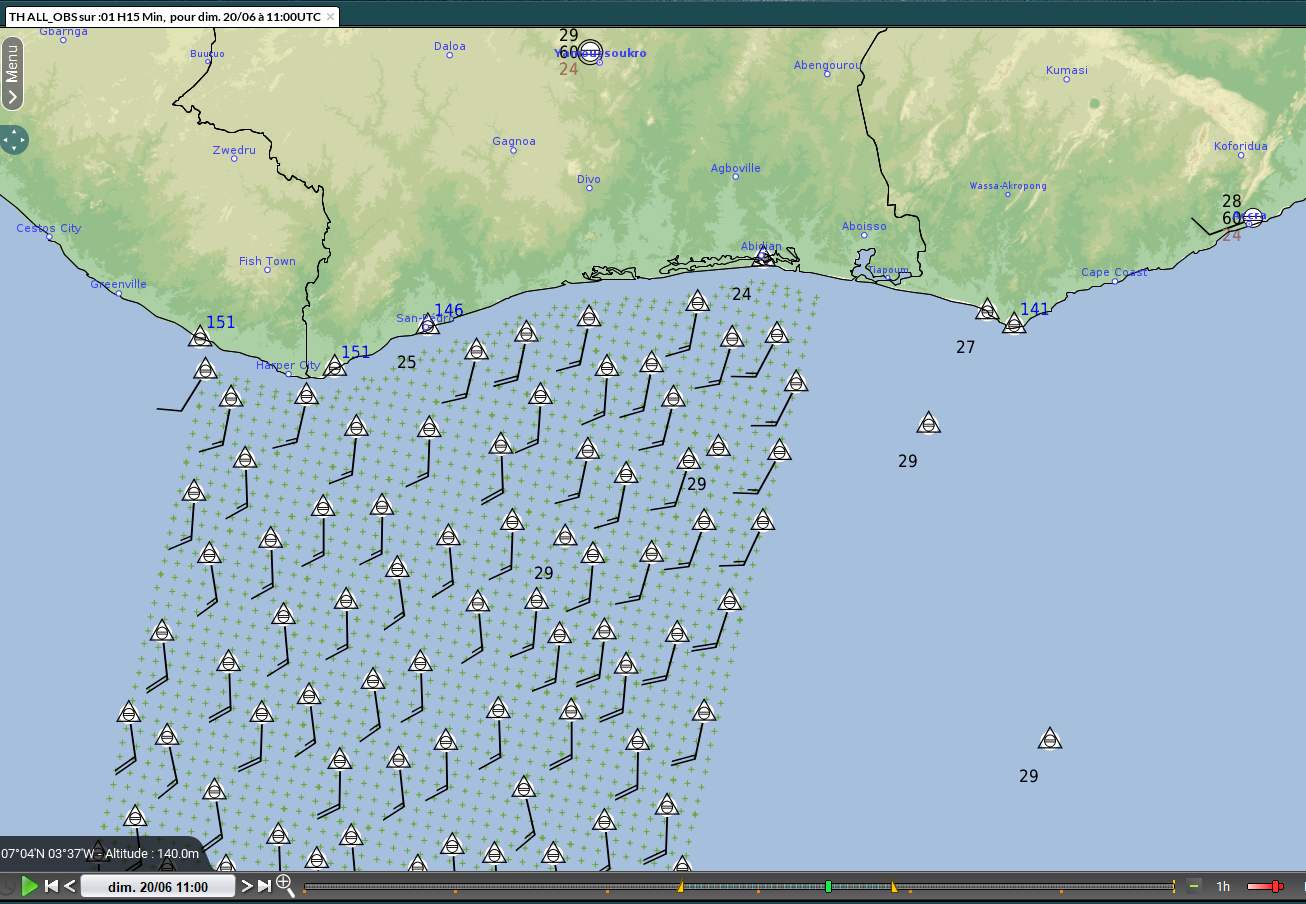1306x904 pixels.
Task: Click the blue 141 value near Cape Coast
Action: [1035, 310]
